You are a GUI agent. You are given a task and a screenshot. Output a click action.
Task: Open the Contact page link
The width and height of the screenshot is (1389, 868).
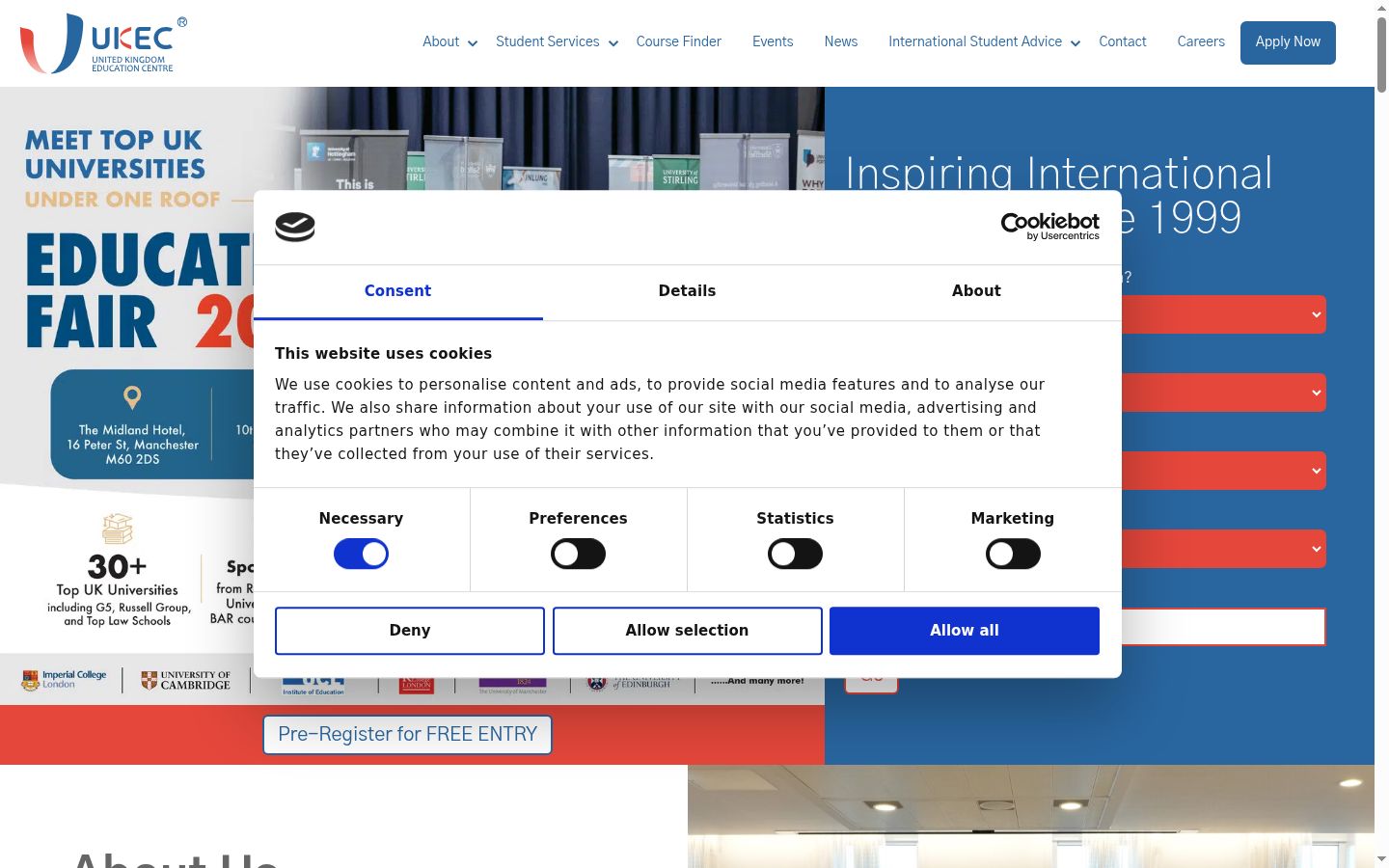(1123, 41)
